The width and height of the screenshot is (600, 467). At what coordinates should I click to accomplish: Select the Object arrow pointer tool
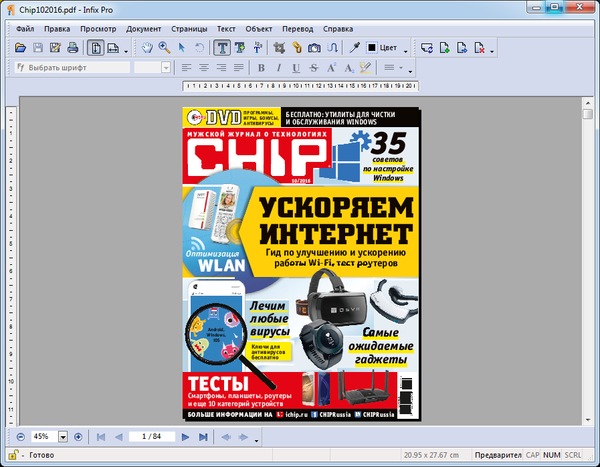click(182, 48)
